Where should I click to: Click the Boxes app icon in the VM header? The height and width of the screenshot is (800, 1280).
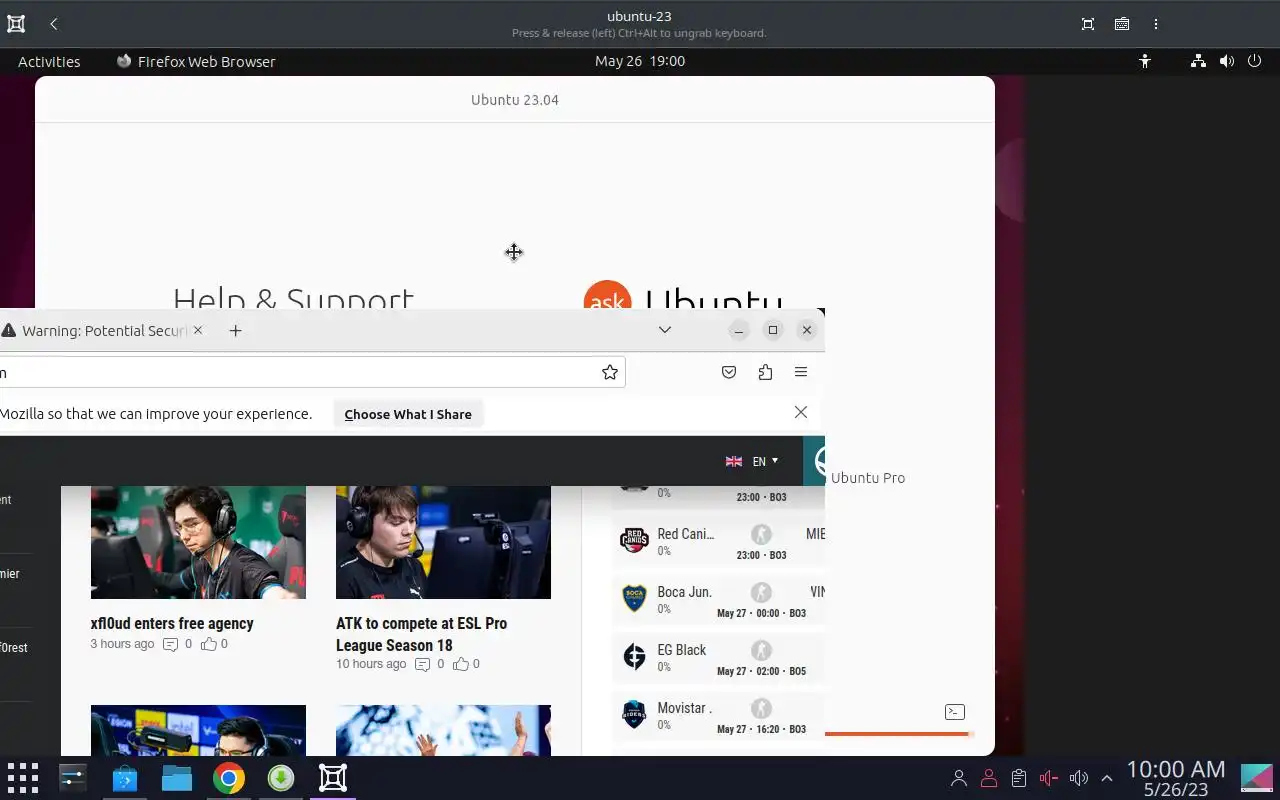point(16,24)
